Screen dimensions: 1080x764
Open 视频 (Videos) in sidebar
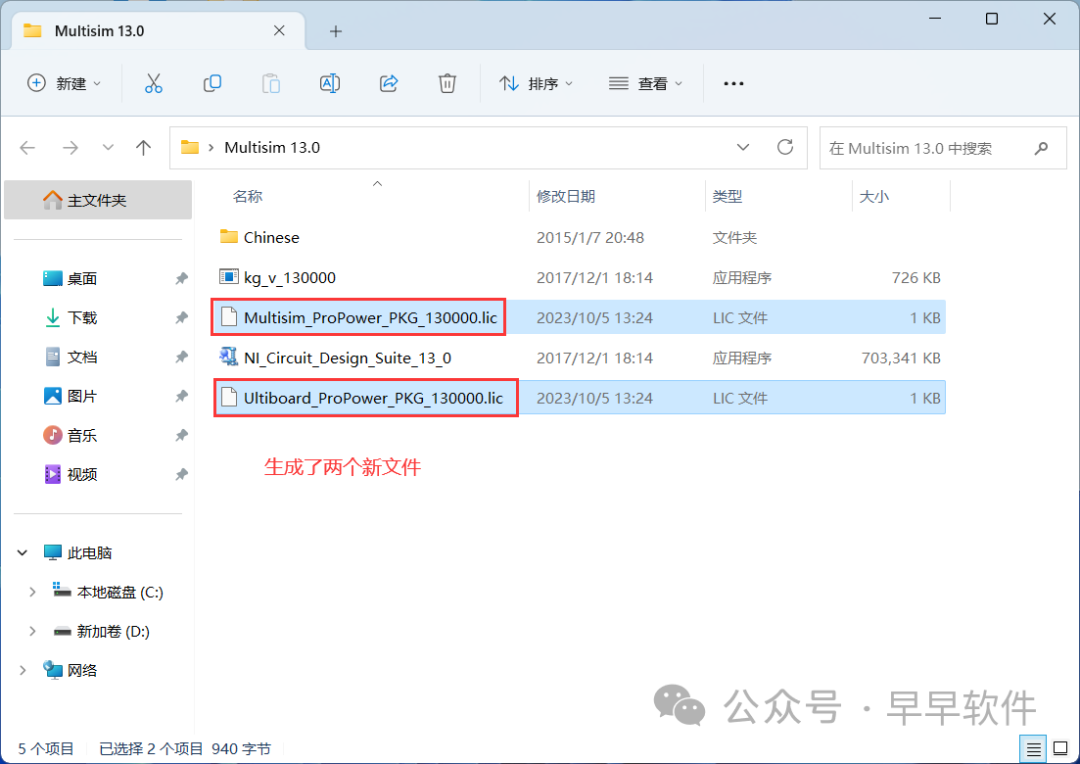(82, 475)
